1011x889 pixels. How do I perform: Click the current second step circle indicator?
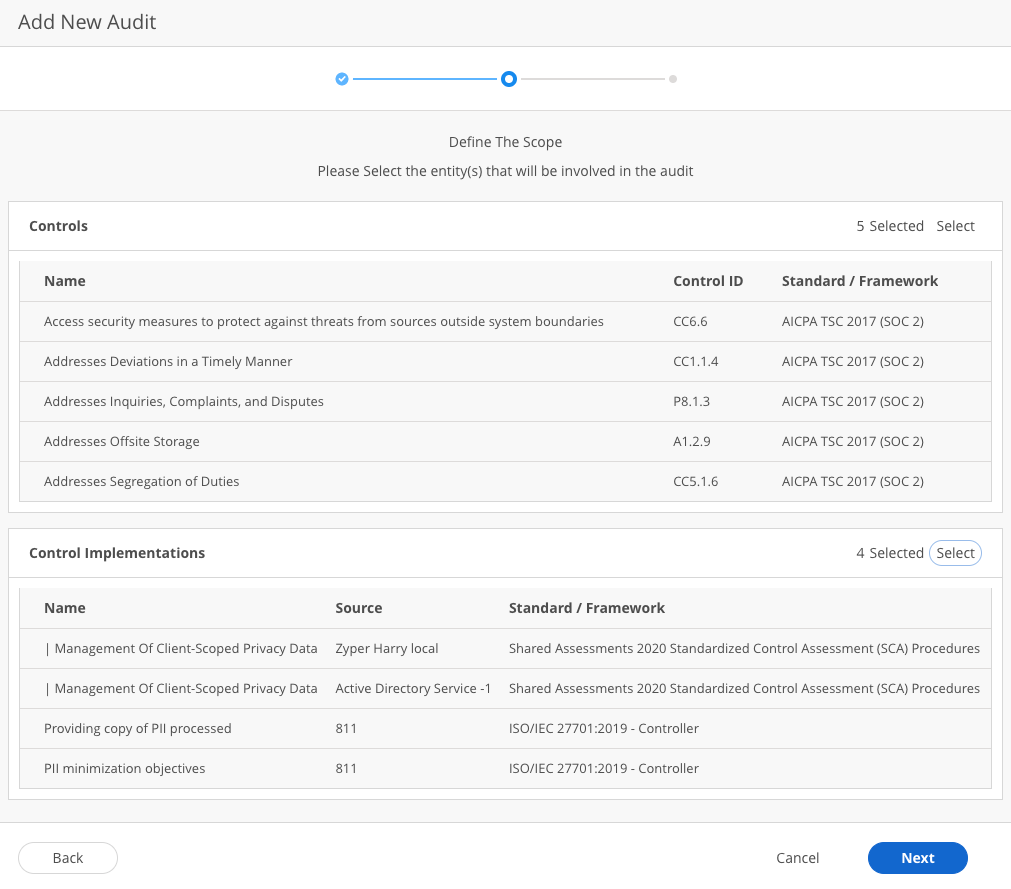(509, 78)
